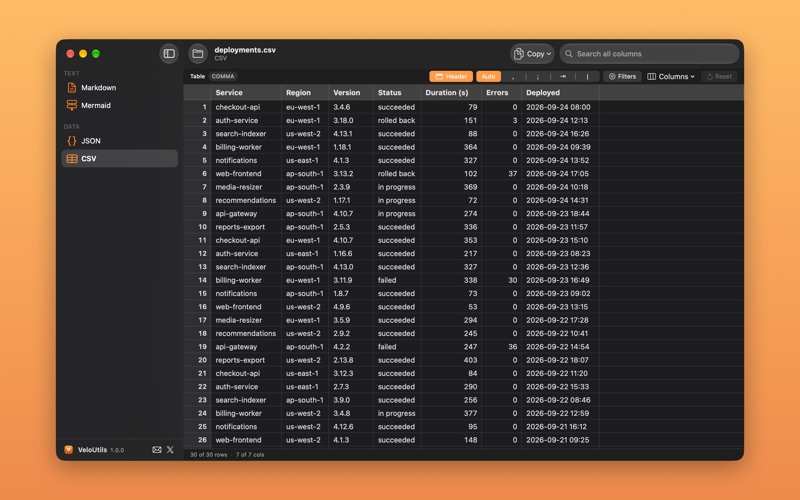Sort by the Deployed column header
The width and height of the screenshot is (800, 500).
coord(560,93)
